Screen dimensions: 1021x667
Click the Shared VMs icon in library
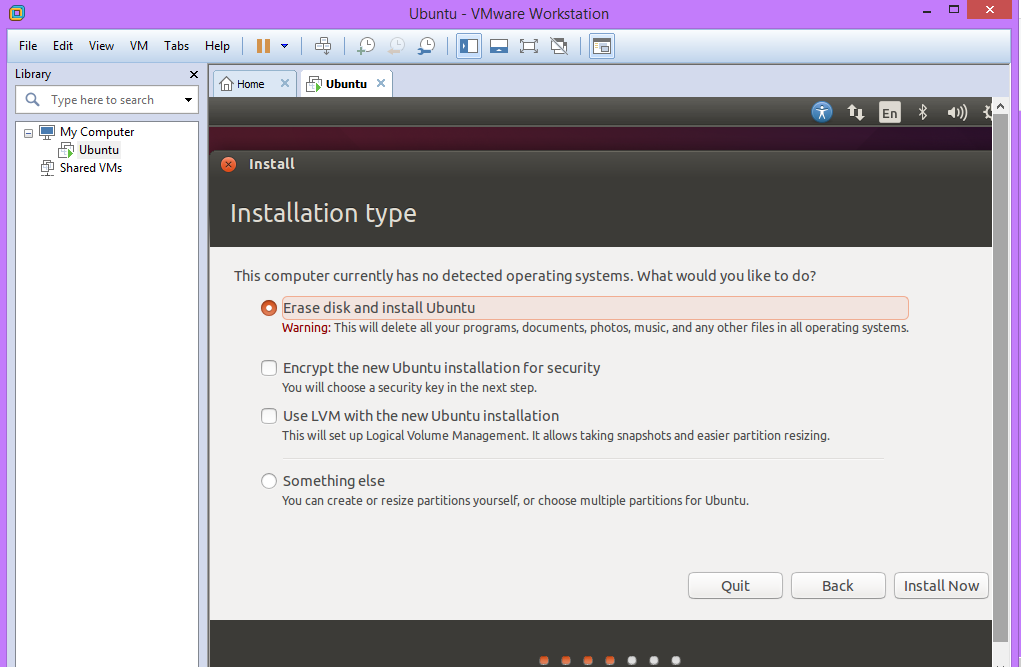click(x=47, y=168)
